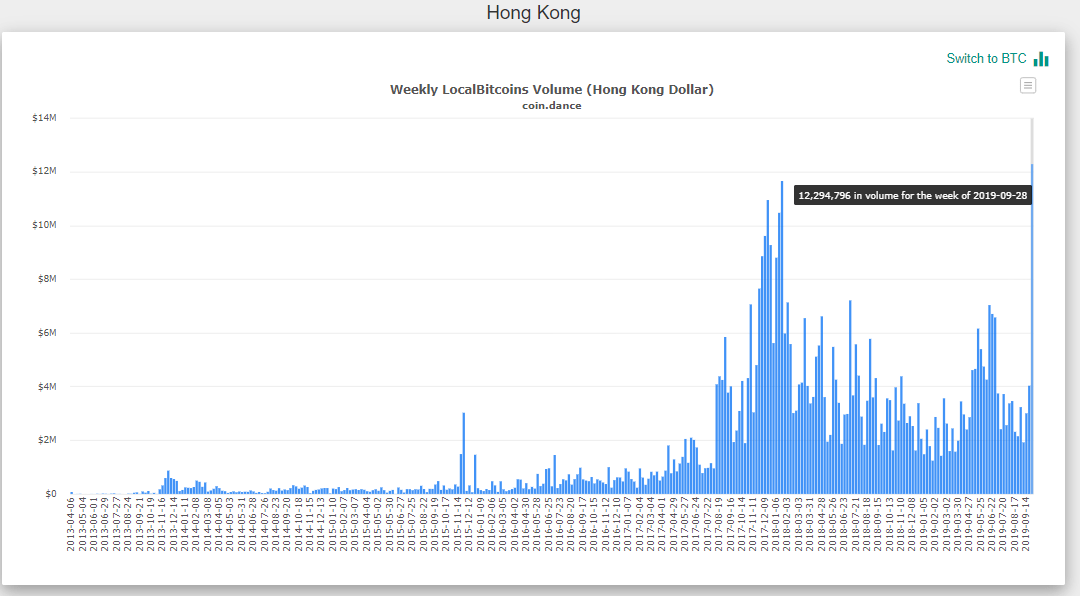
Task: Click the $12M y-axis label
Action: [x=44, y=172]
